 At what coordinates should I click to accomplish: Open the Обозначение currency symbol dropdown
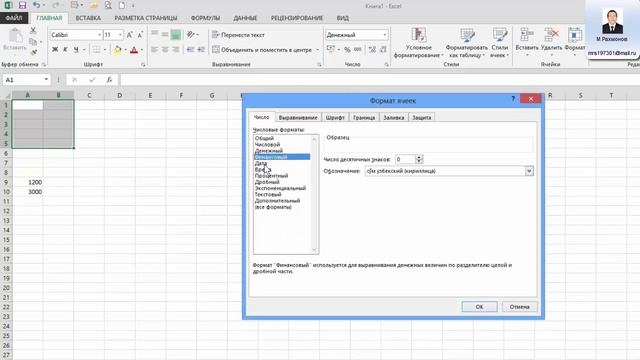[529, 171]
